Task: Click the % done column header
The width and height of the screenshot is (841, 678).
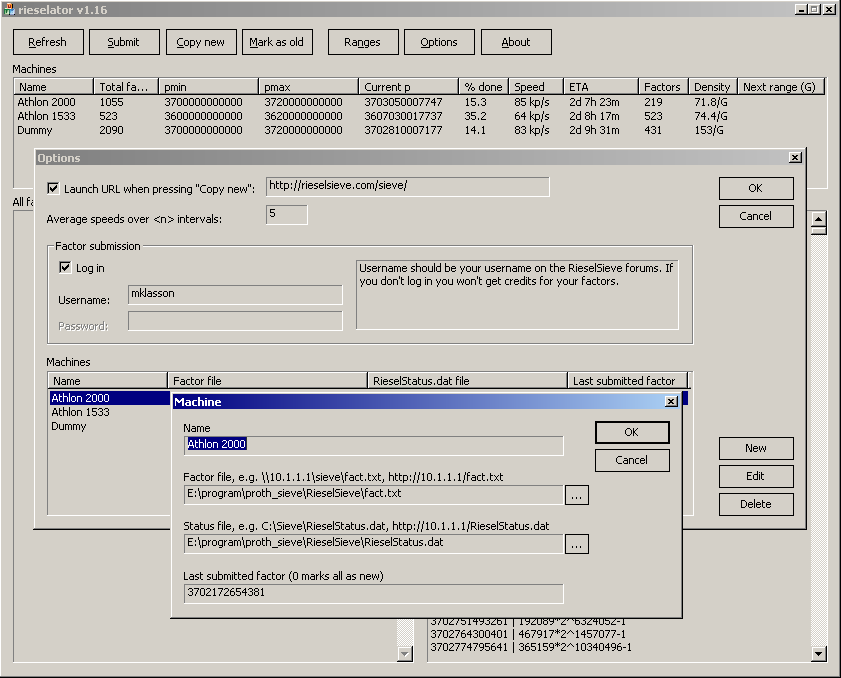Action: pyautogui.click(x=484, y=87)
